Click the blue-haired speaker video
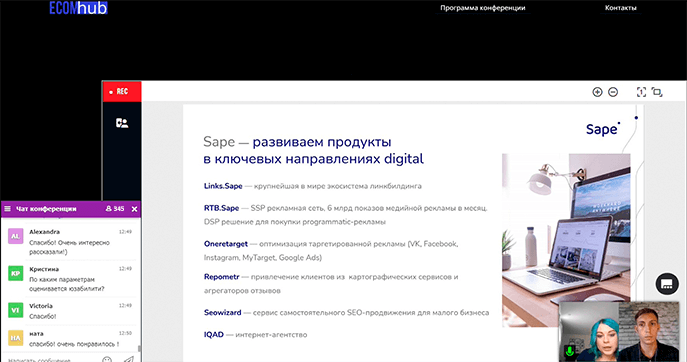 590,332
